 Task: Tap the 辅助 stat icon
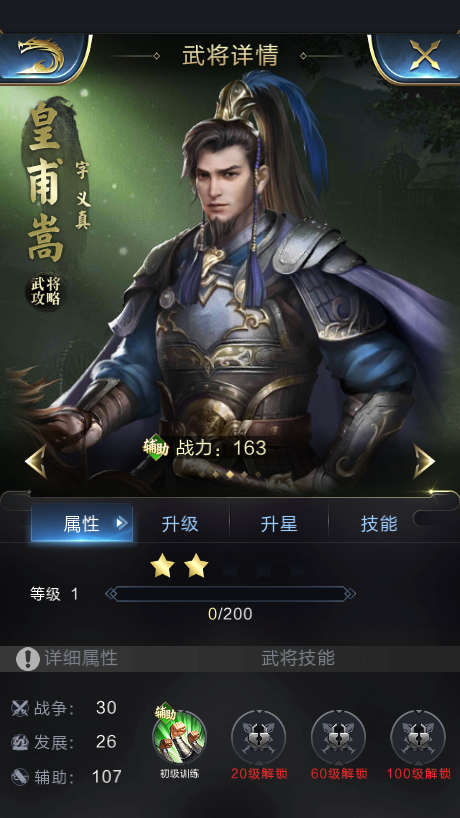click(20, 777)
